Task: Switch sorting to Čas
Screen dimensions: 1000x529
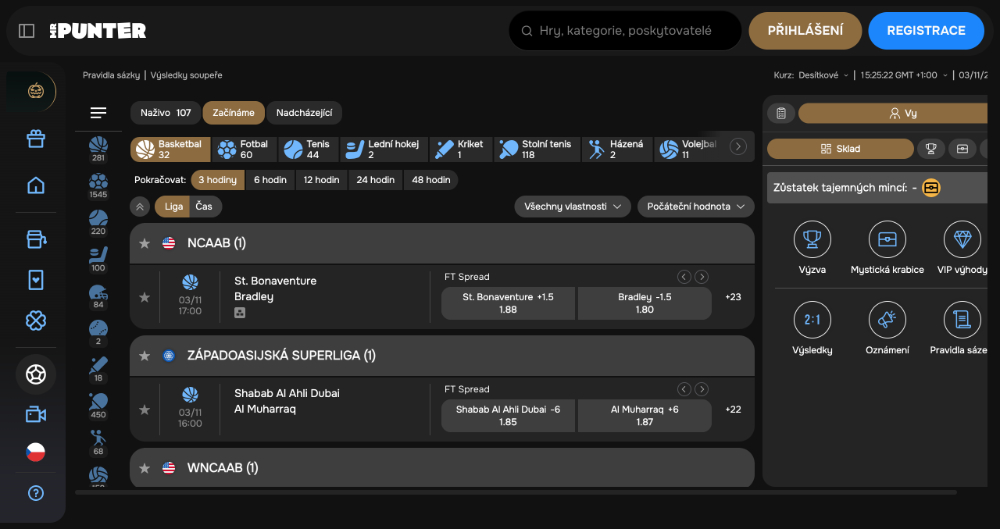Action: pyautogui.click(x=206, y=206)
